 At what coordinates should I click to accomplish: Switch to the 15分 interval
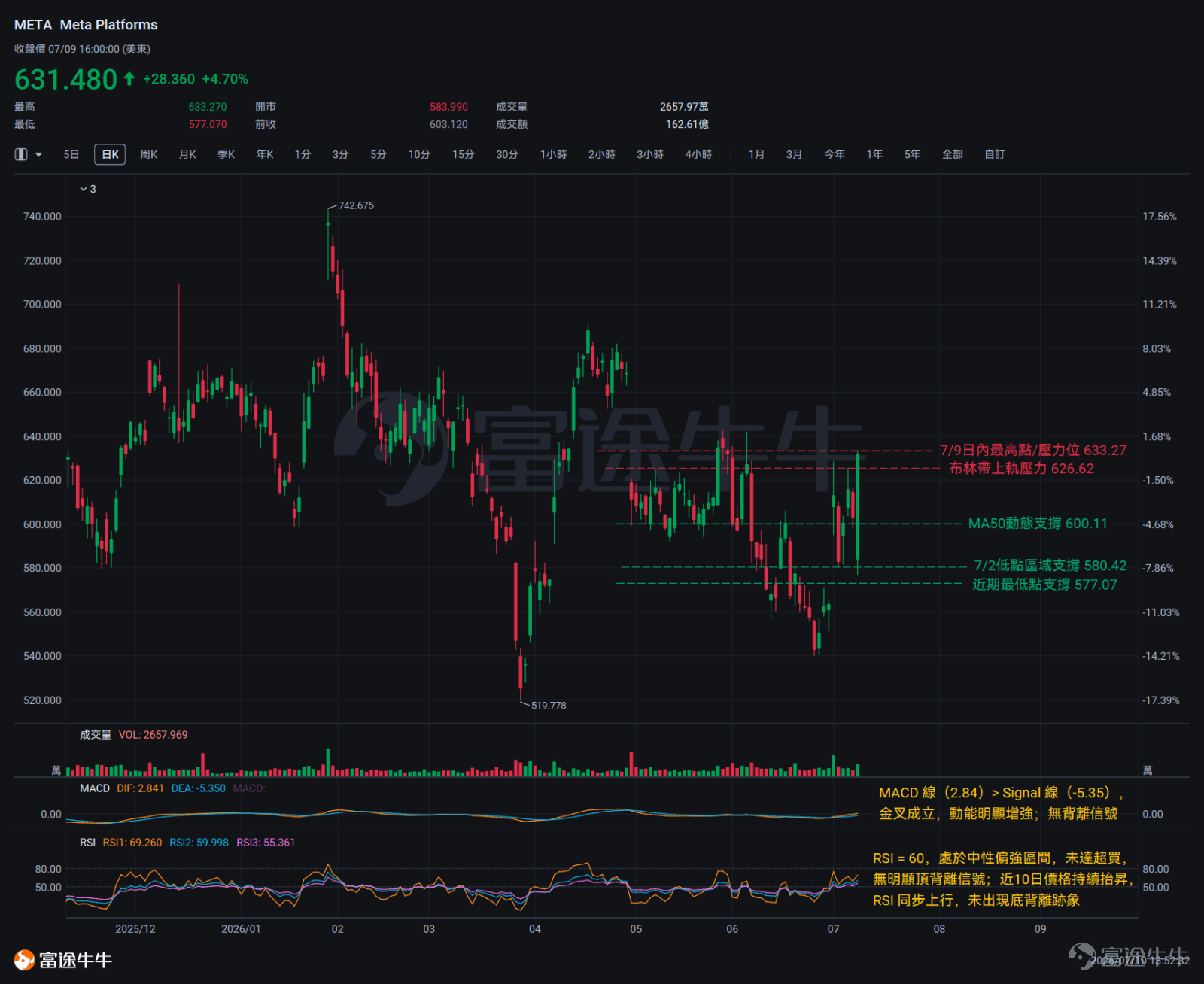point(464,154)
